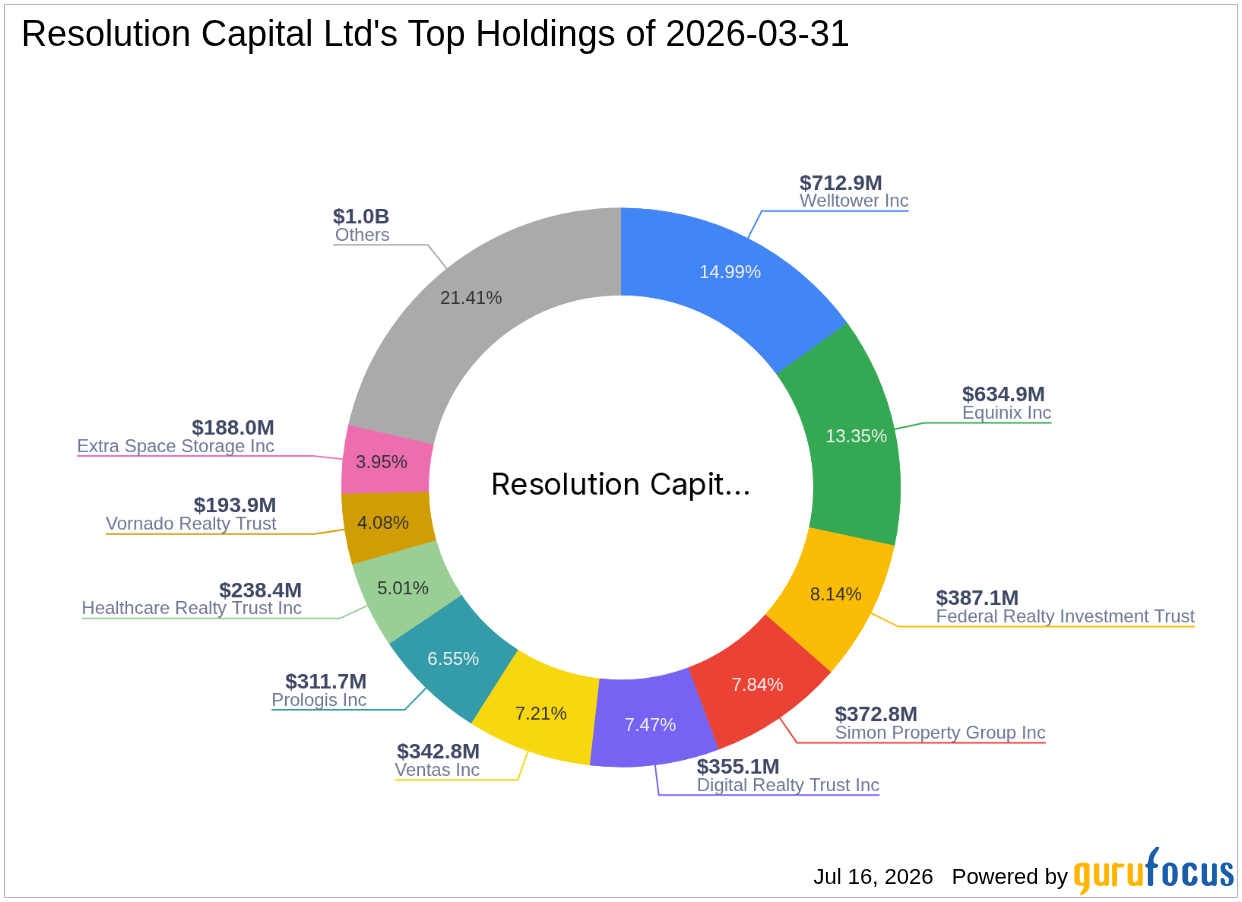Viewport: 1242px width, 902px height.
Task: Click the $188.0M value
Action: 233,427
